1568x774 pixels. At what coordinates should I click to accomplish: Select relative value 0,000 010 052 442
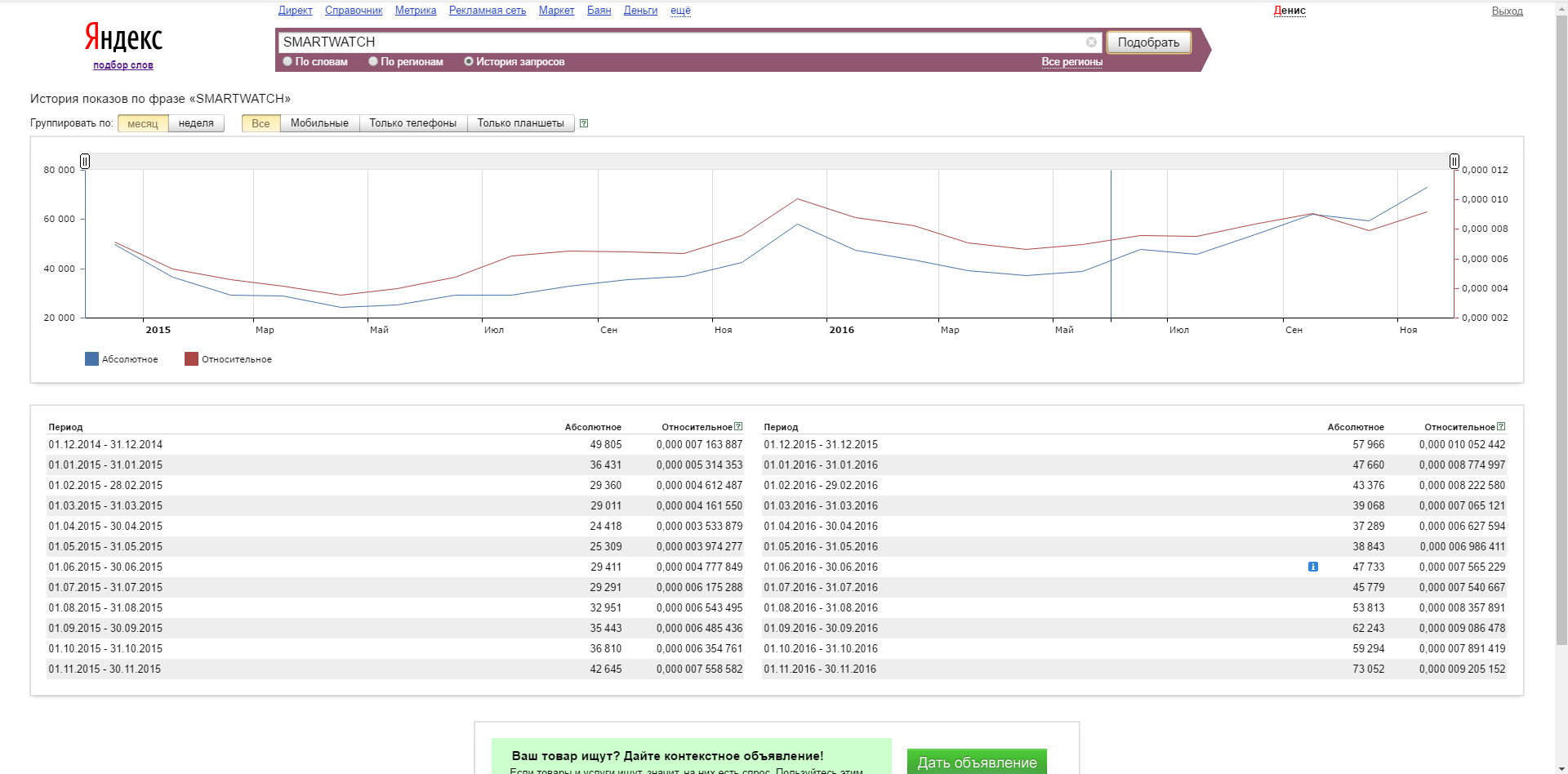1462,445
